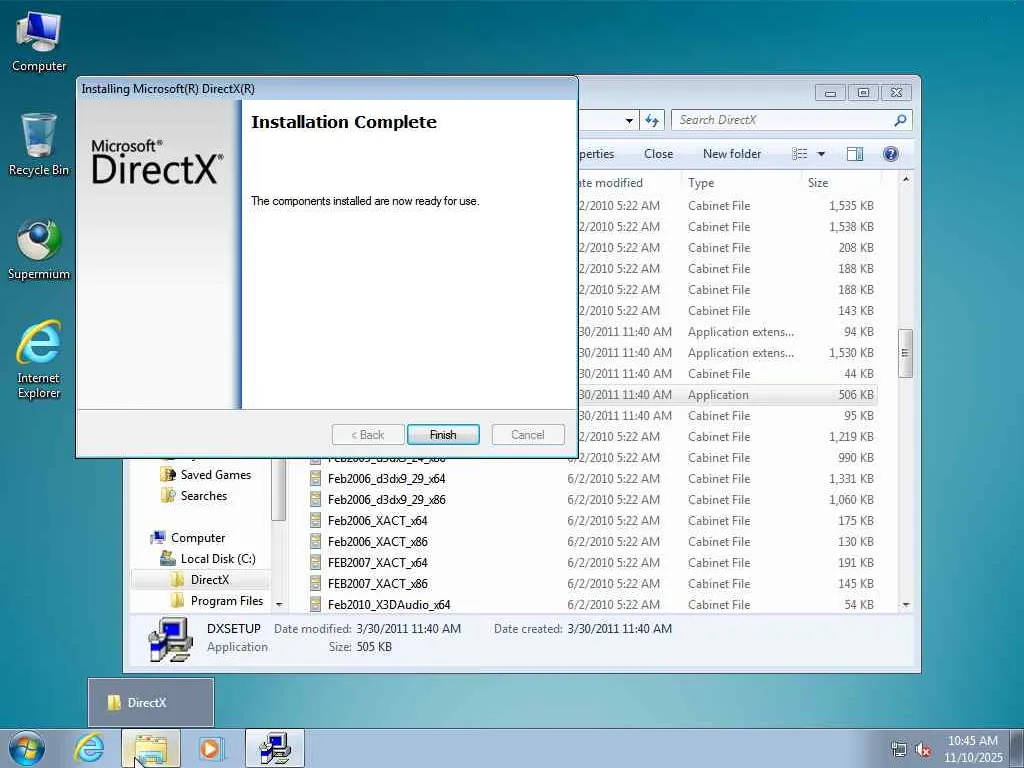1024x768 pixels.
Task: Click New folder in Explorer toolbar
Action: pyautogui.click(x=732, y=154)
